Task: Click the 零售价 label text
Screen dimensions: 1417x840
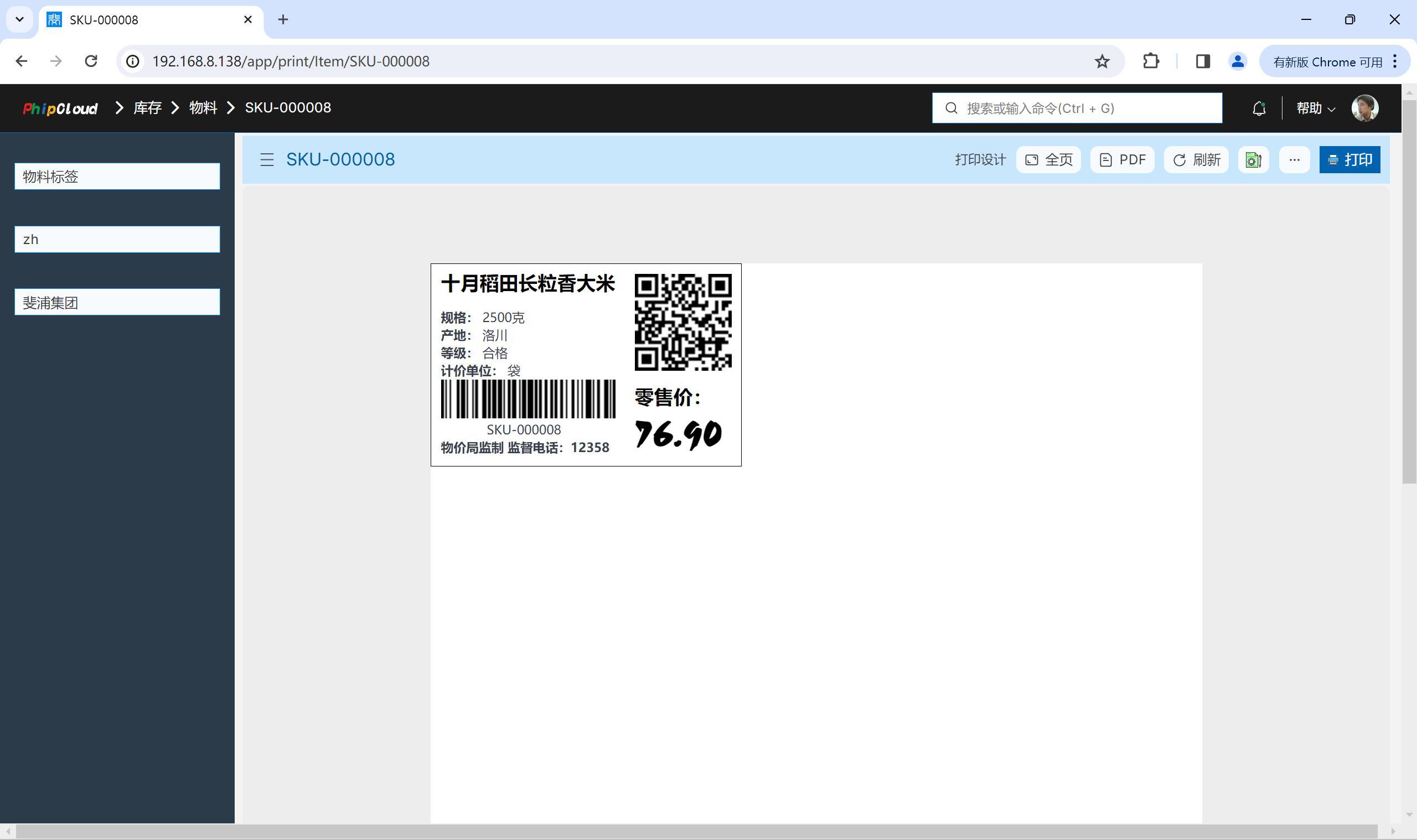Action: (668, 397)
